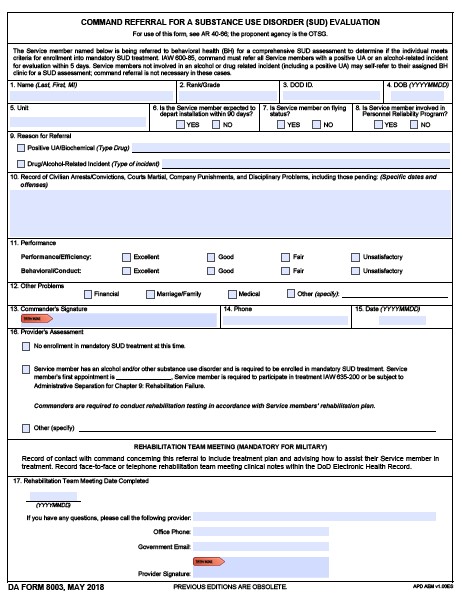Mark Performance/Efficiency as Fair
The width and height of the screenshot is (462, 604).
[x=286, y=257]
